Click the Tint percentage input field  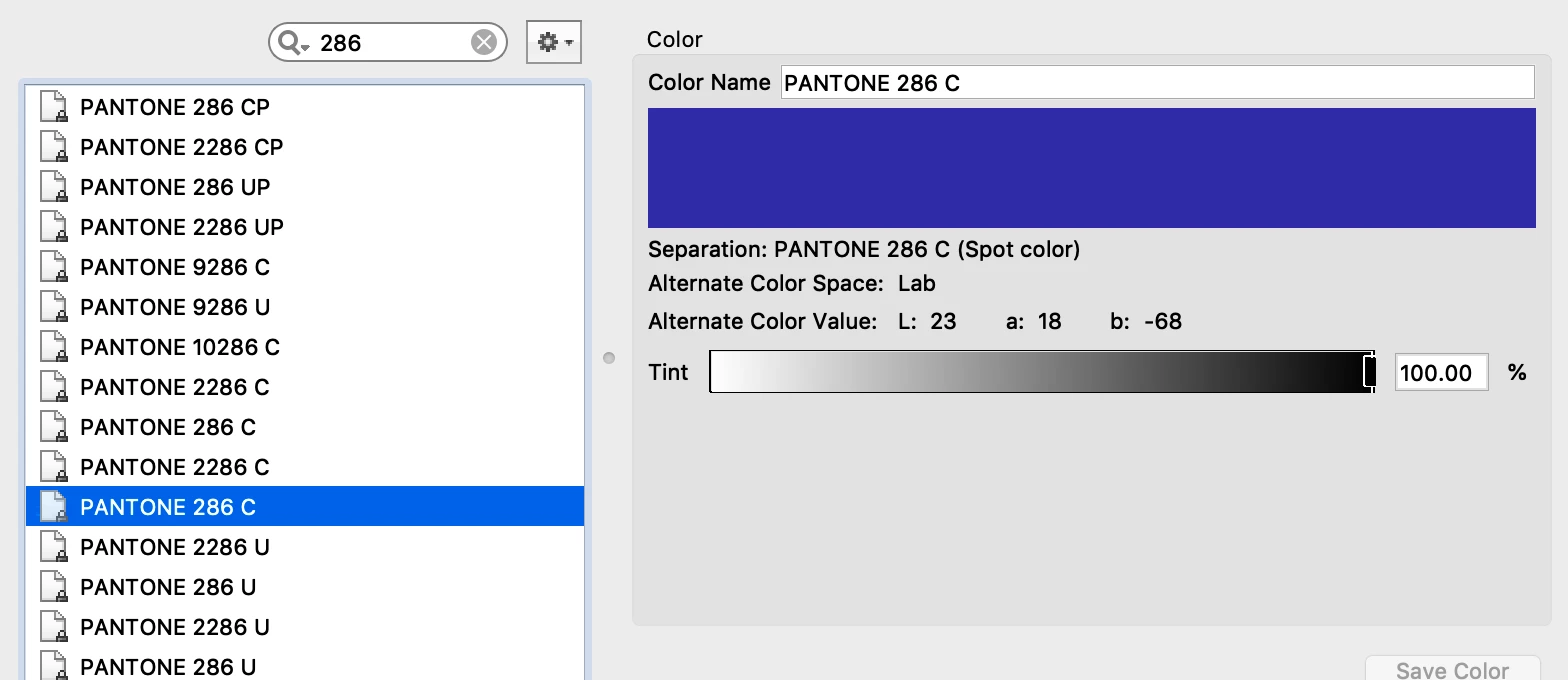(1441, 372)
